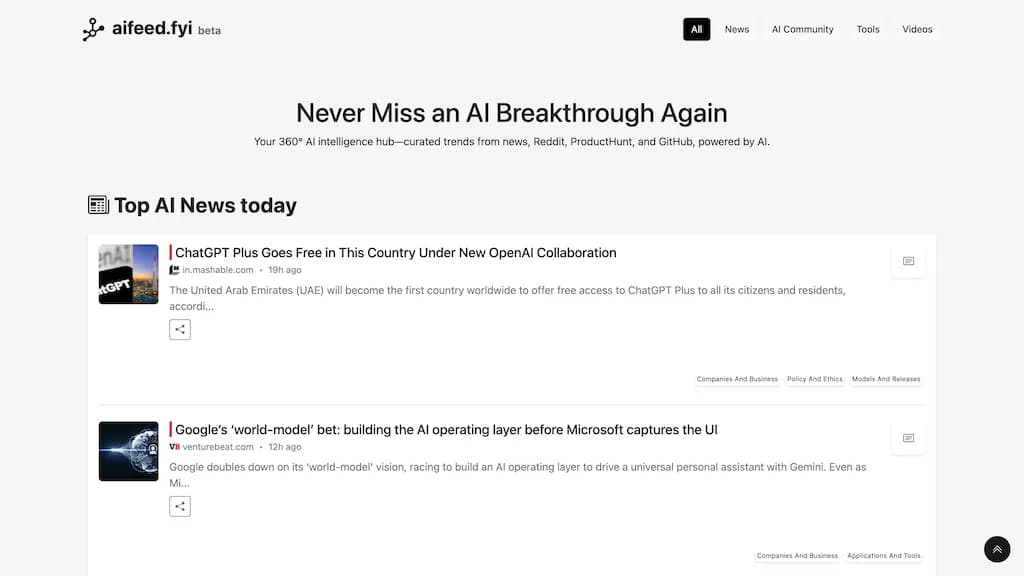Viewport: 1024px width, 576px height.
Task: Click the 'Google doubles down' article excerpt
Action: (x=517, y=475)
